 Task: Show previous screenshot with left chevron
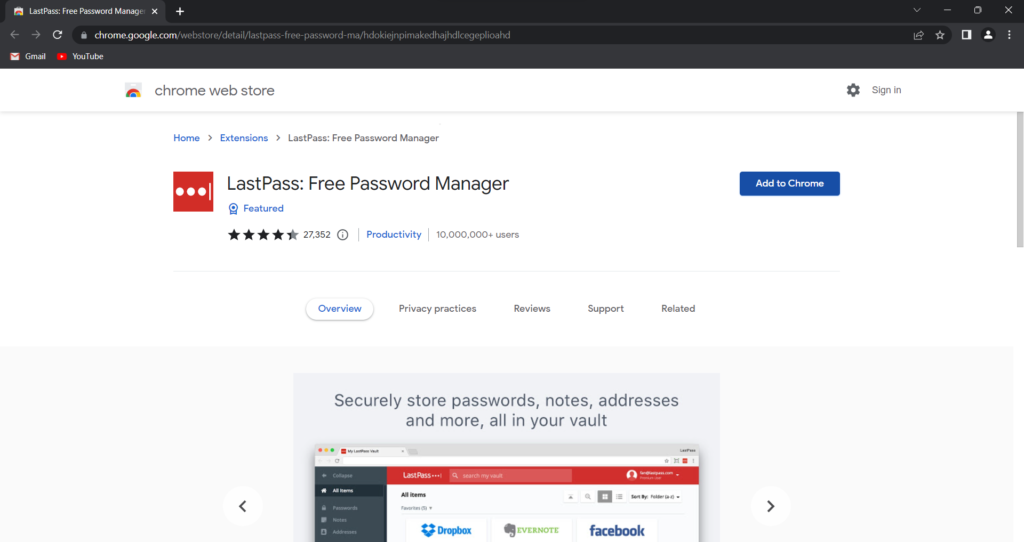242,506
